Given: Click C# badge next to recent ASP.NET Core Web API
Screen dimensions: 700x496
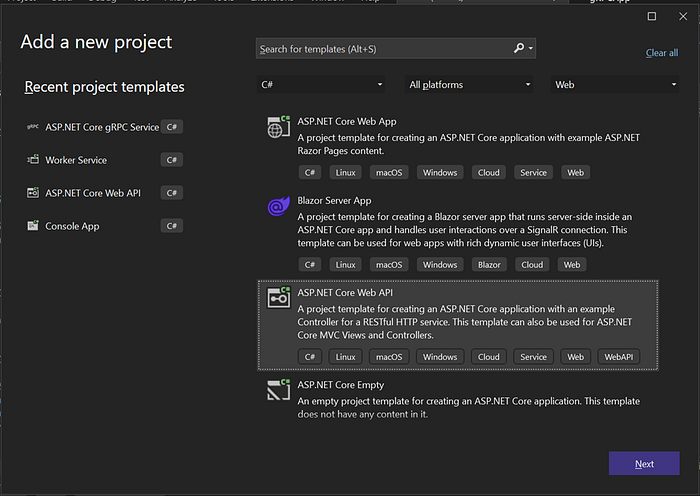Looking at the screenshot, I should click(x=171, y=193).
